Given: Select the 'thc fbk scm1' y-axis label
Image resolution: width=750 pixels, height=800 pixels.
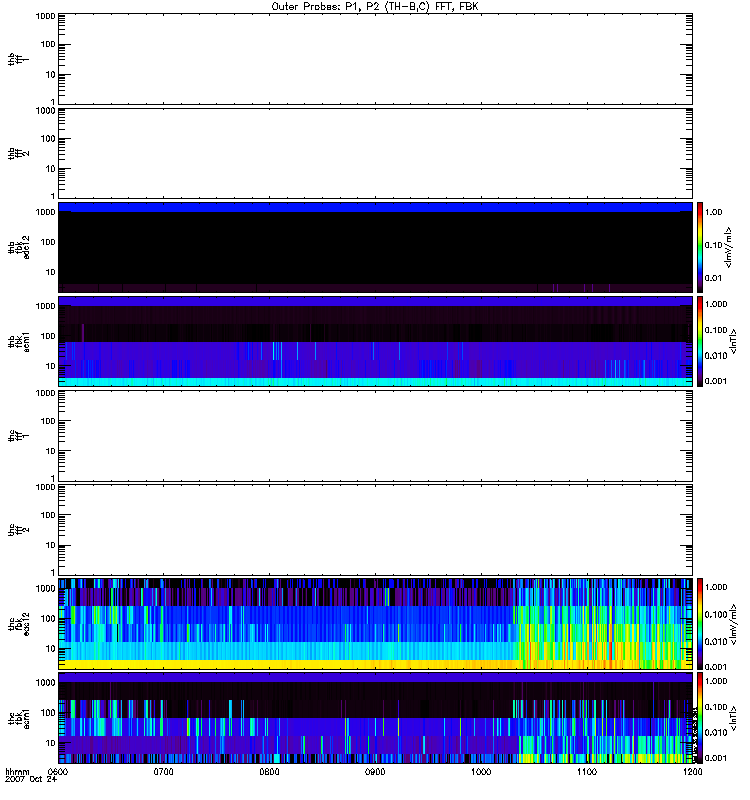Looking at the screenshot, I should 18,718.
